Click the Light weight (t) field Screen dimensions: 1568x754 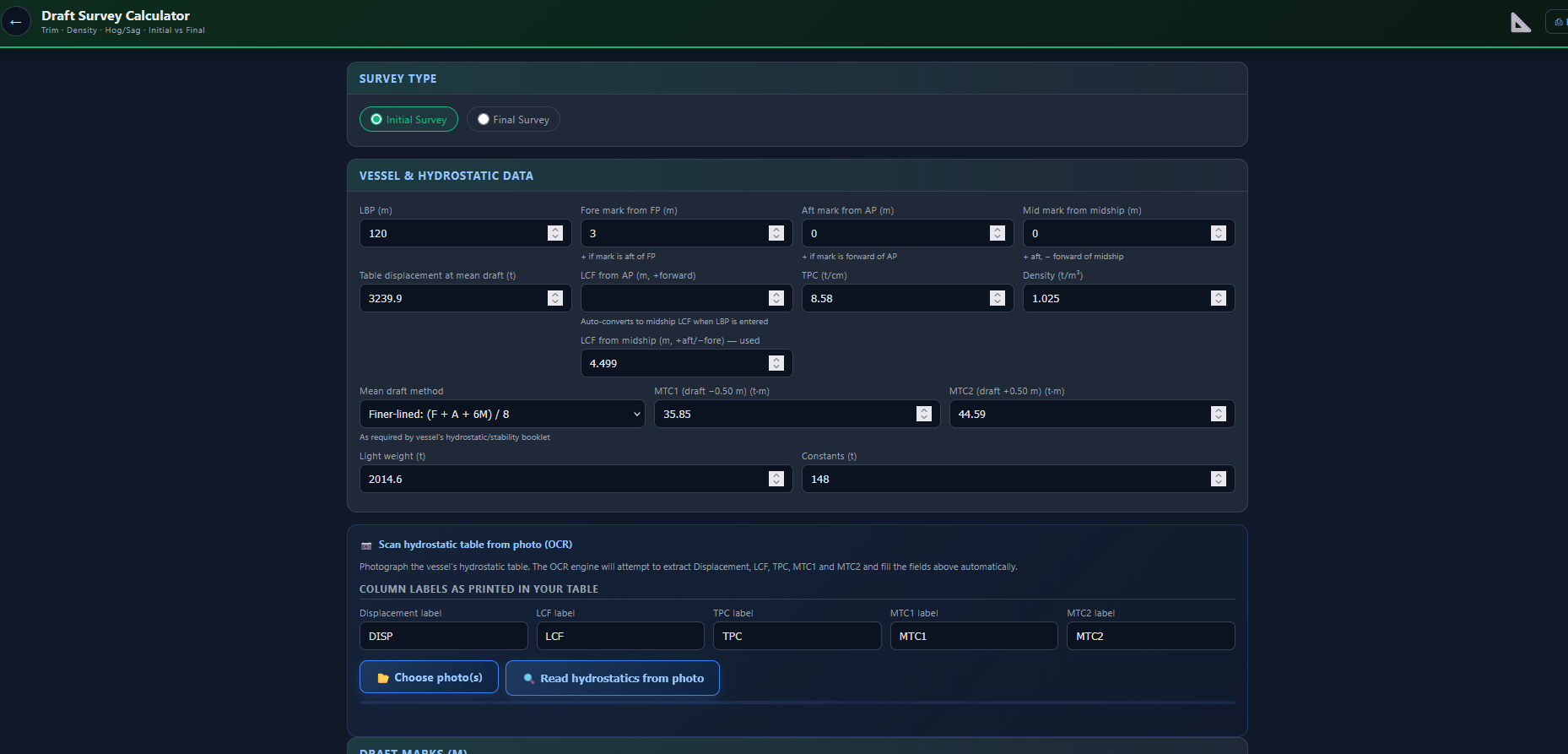576,479
